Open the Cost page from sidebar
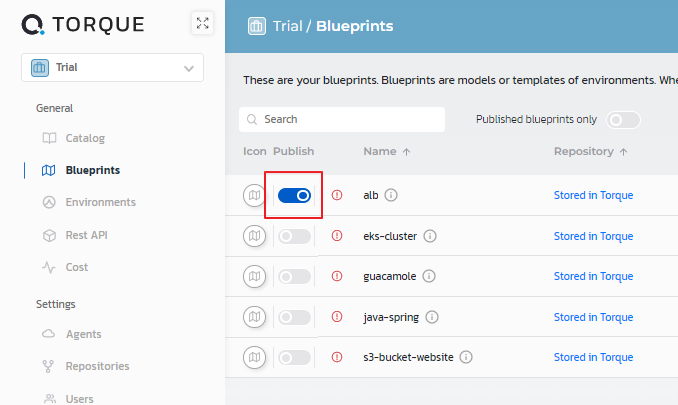The height and width of the screenshot is (405, 678). (77, 267)
